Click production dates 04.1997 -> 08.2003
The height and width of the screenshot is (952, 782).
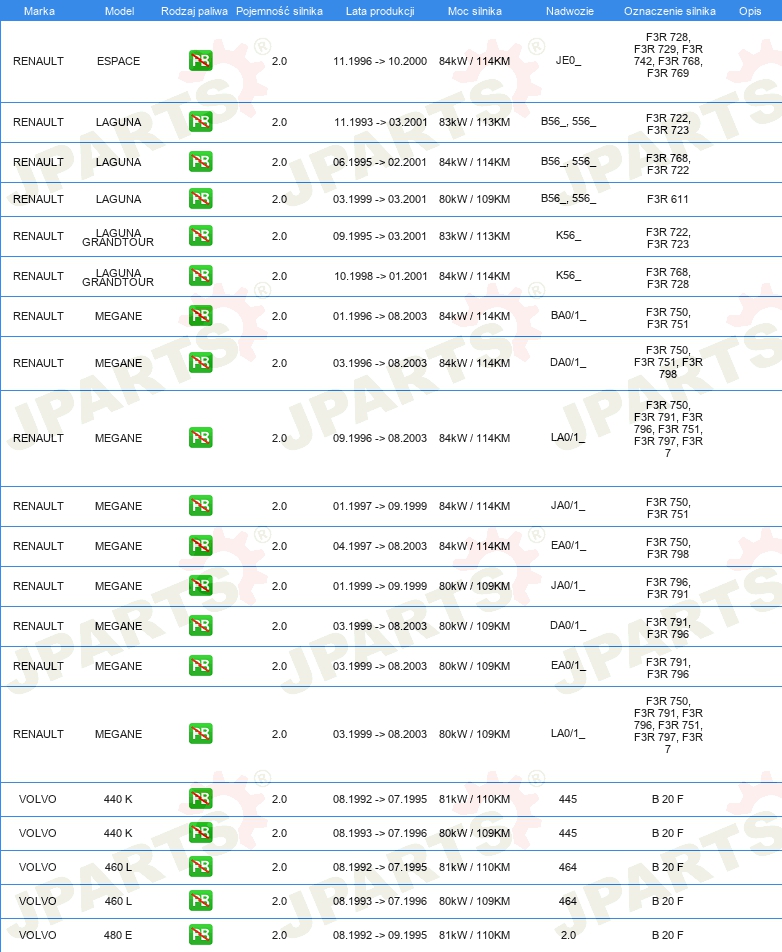point(380,546)
